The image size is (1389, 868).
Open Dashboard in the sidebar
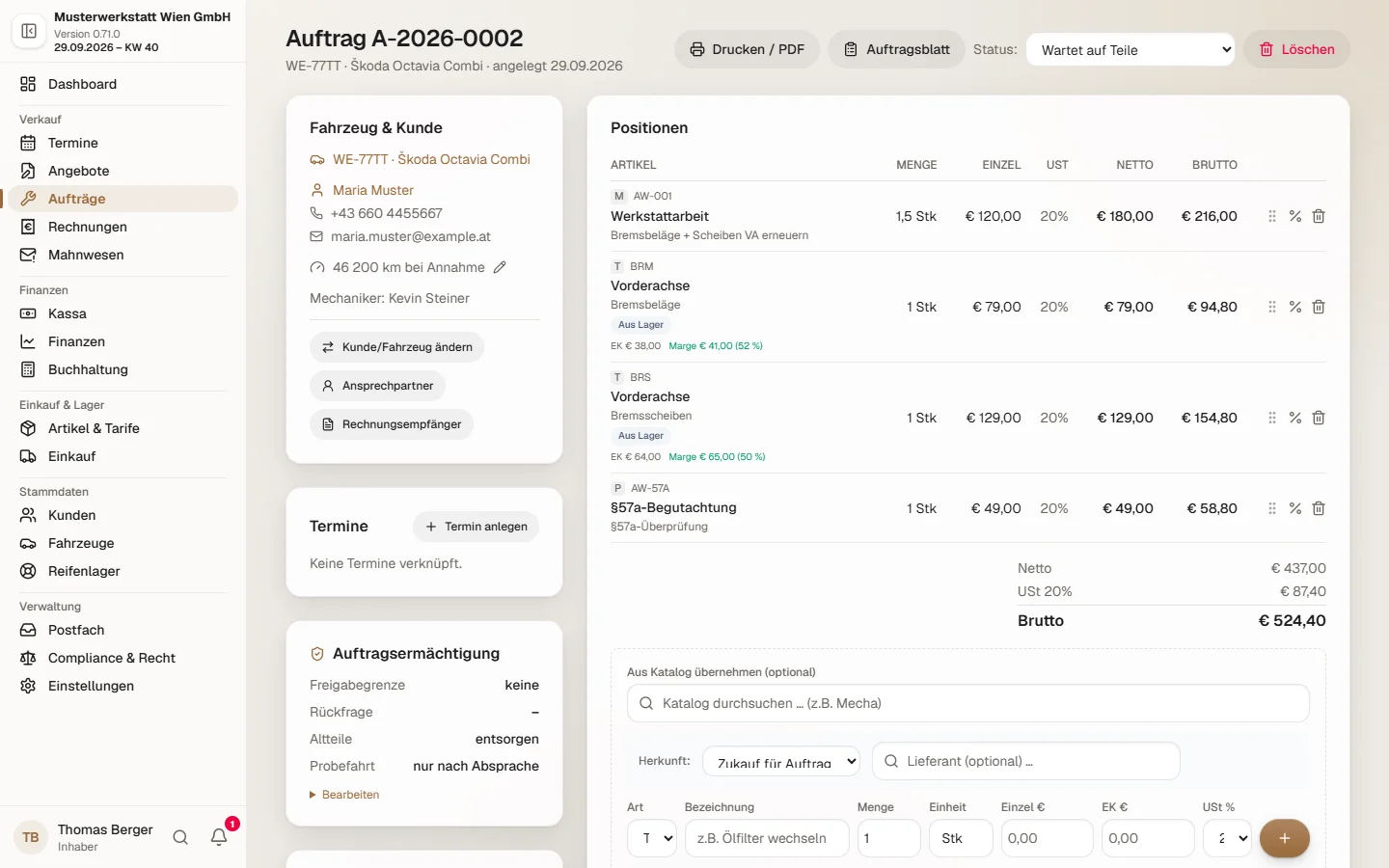click(x=123, y=84)
